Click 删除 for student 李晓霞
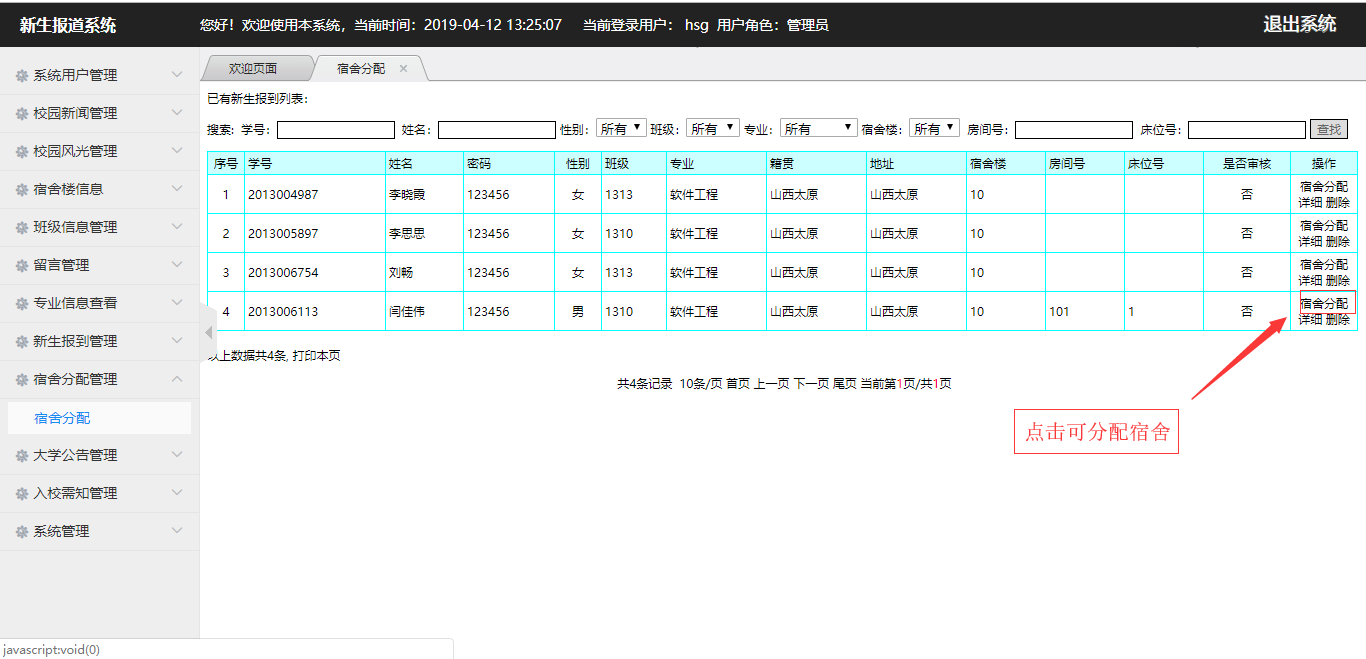This screenshot has height=659, width=1366. 1338,202
